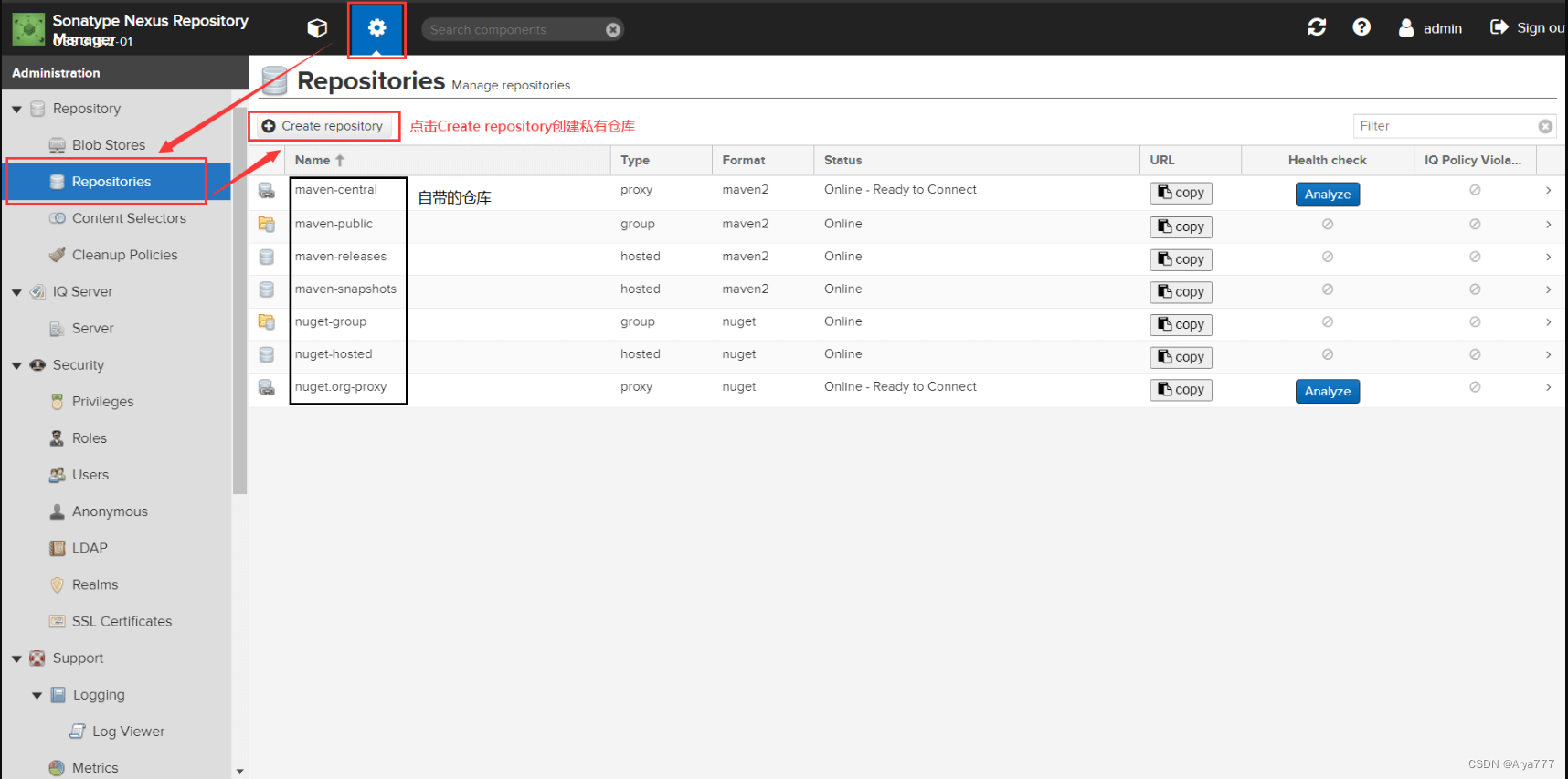Copy URL of maven-public
This screenshot has height=779, width=1568.
(1181, 226)
